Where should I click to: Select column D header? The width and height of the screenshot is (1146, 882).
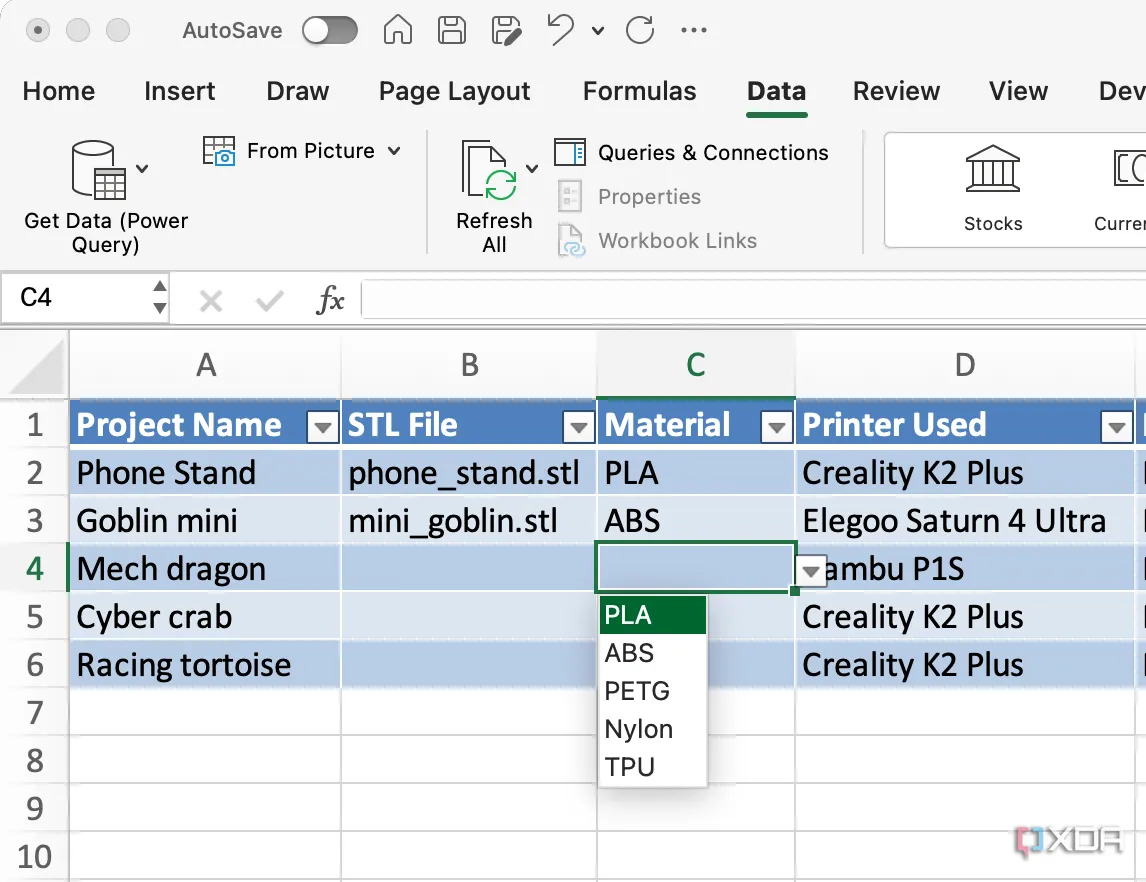(x=965, y=364)
